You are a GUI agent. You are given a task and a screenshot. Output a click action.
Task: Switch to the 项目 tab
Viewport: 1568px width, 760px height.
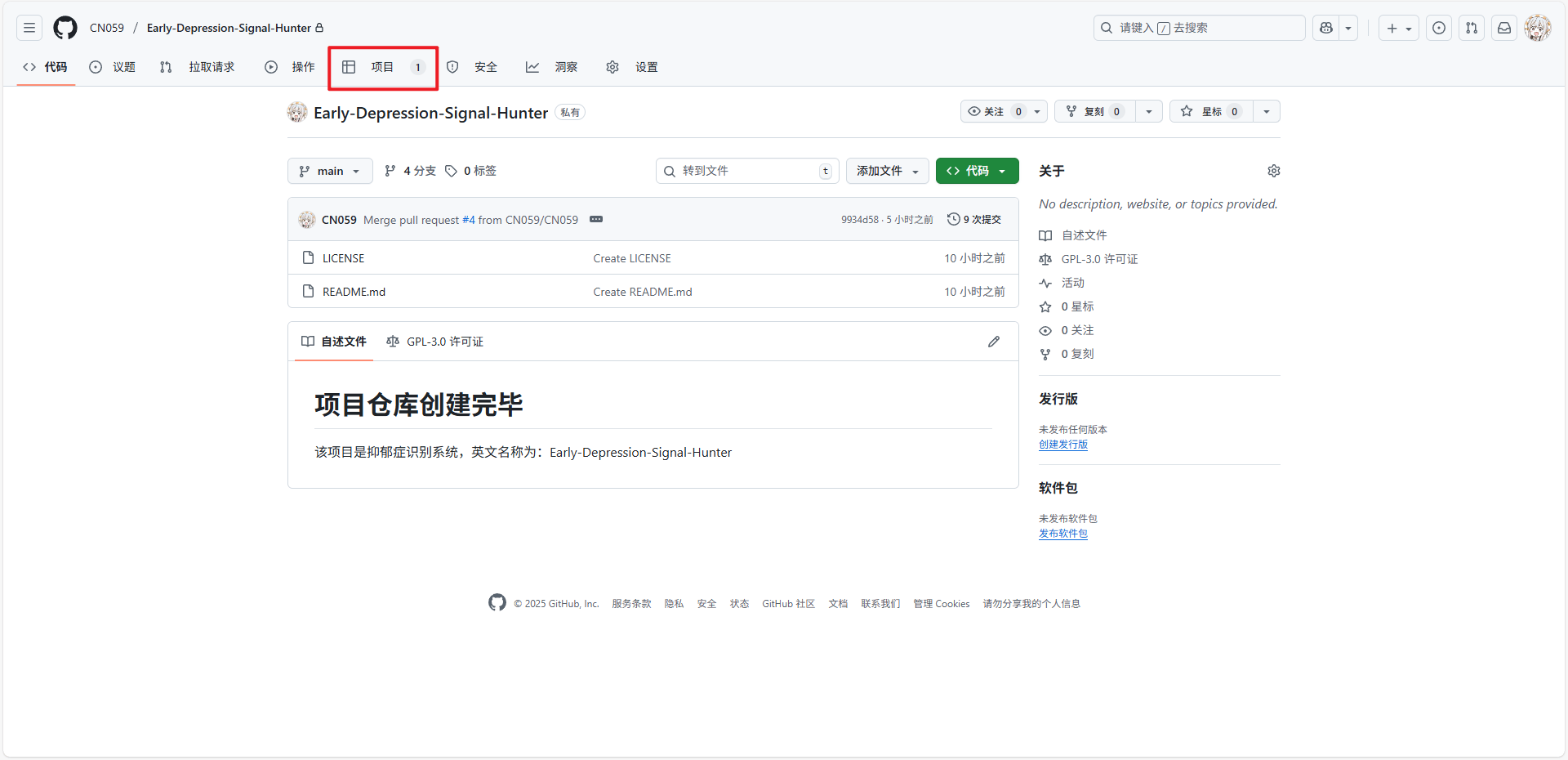pos(382,67)
